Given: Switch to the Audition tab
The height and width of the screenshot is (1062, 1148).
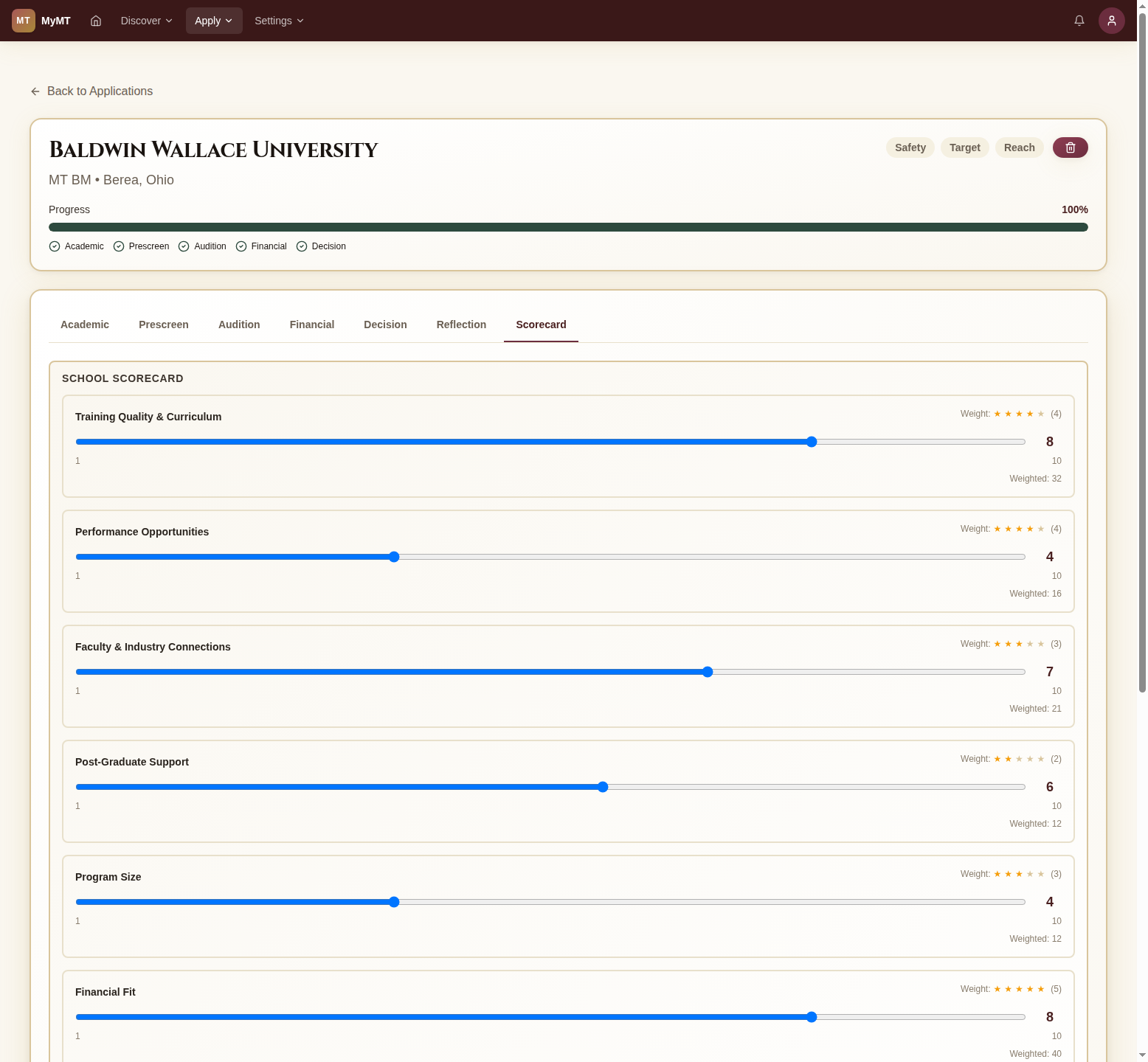Looking at the screenshot, I should pyautogui.click(x=239, y=324).
